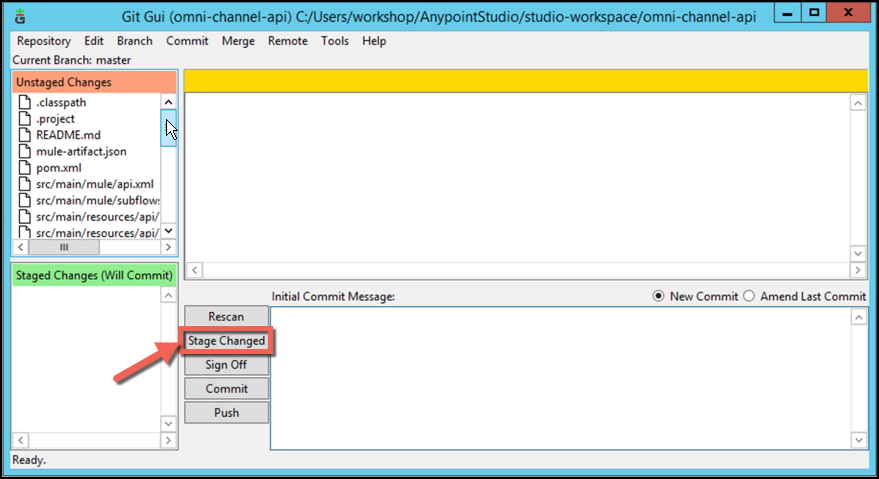879x479 pixels.
Task: Click the up arrow of the staged list scrollbar
Action: click(x=168, y=295)
